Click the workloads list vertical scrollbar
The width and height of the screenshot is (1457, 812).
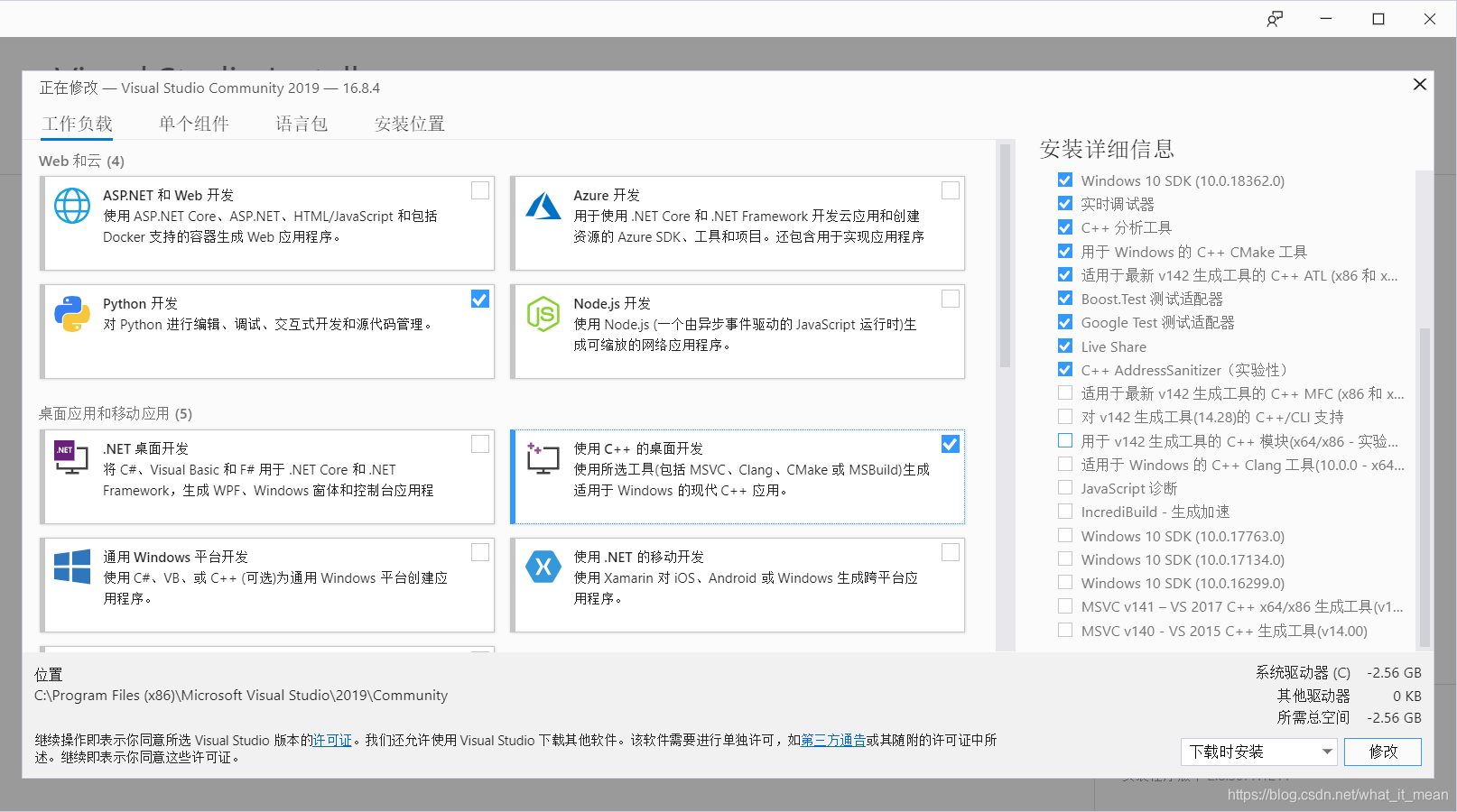[1005, 256]
